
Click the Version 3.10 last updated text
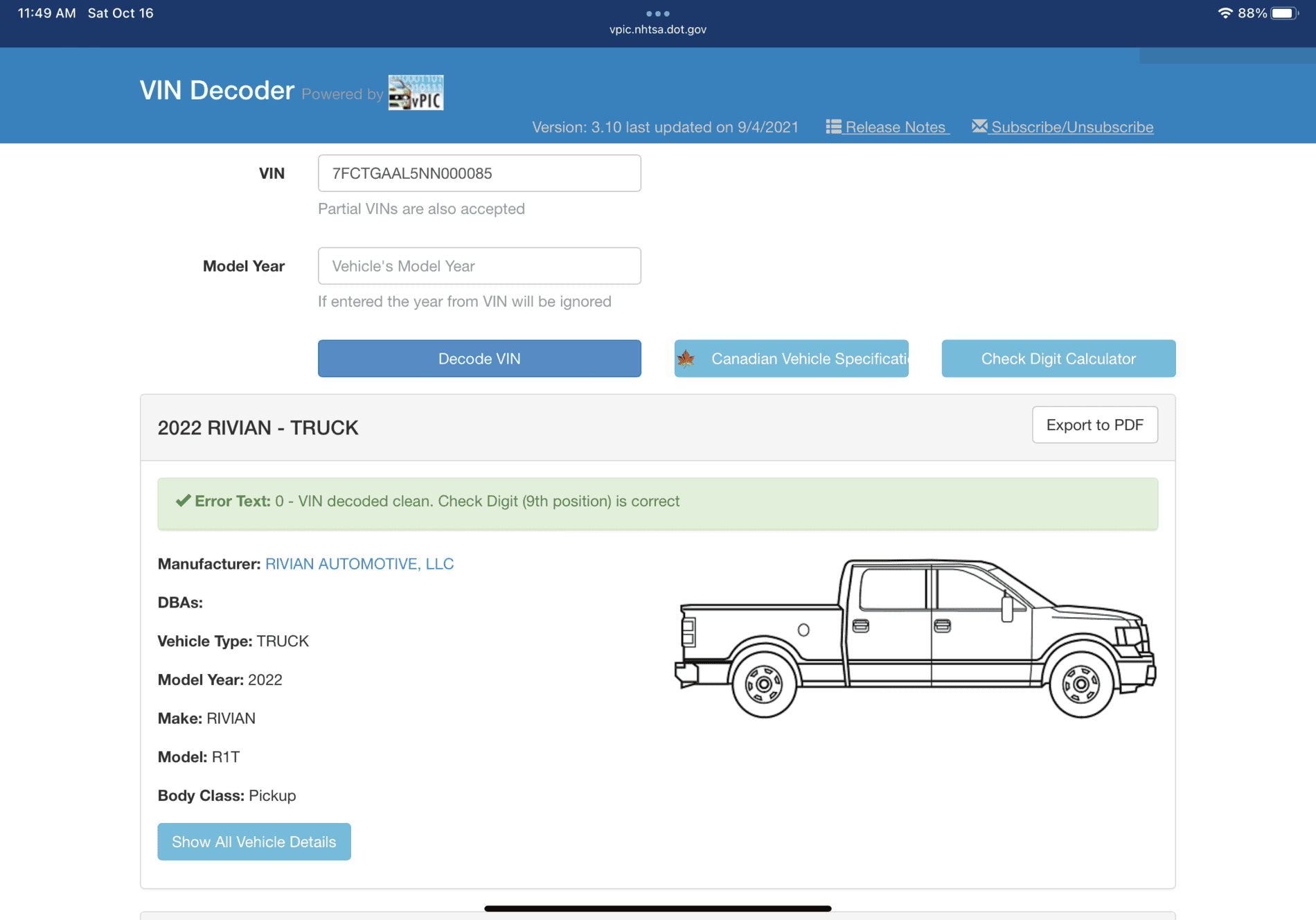pyautogui.click(x=665, y=127)
